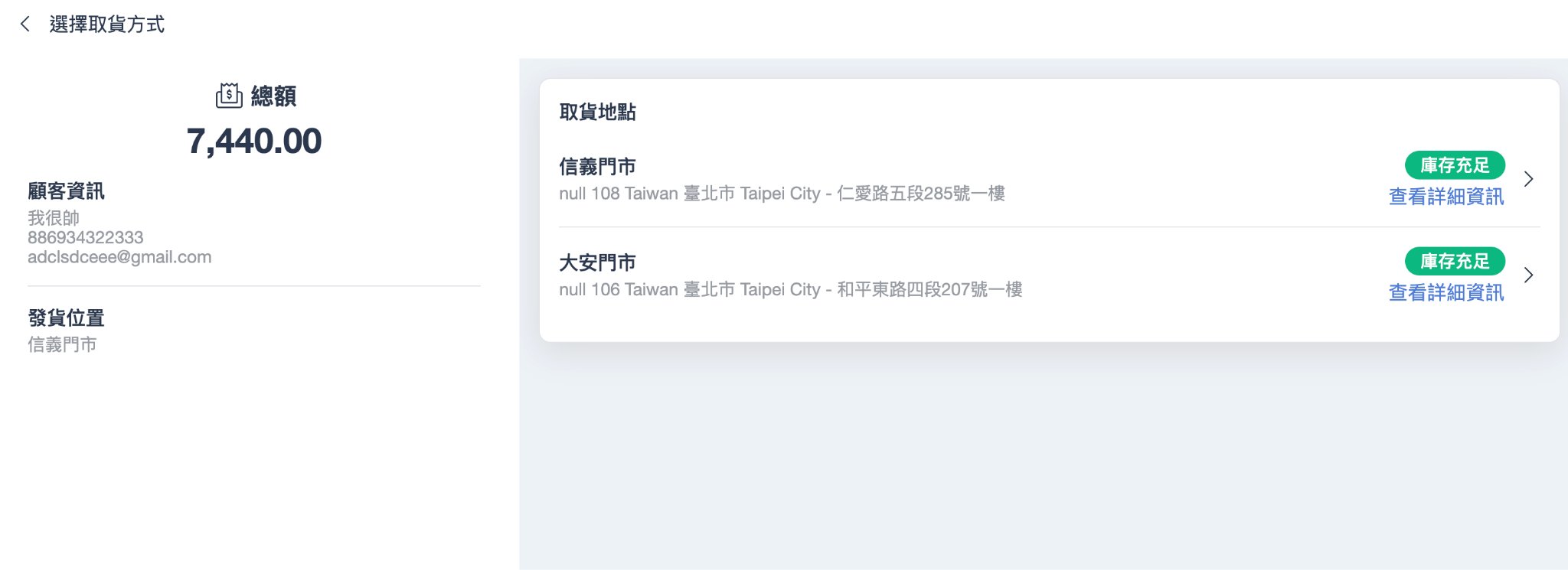Expand the 大安門市 row chevron
The width and height of the screenshot is (1568, 570).
pos(1528,275)
